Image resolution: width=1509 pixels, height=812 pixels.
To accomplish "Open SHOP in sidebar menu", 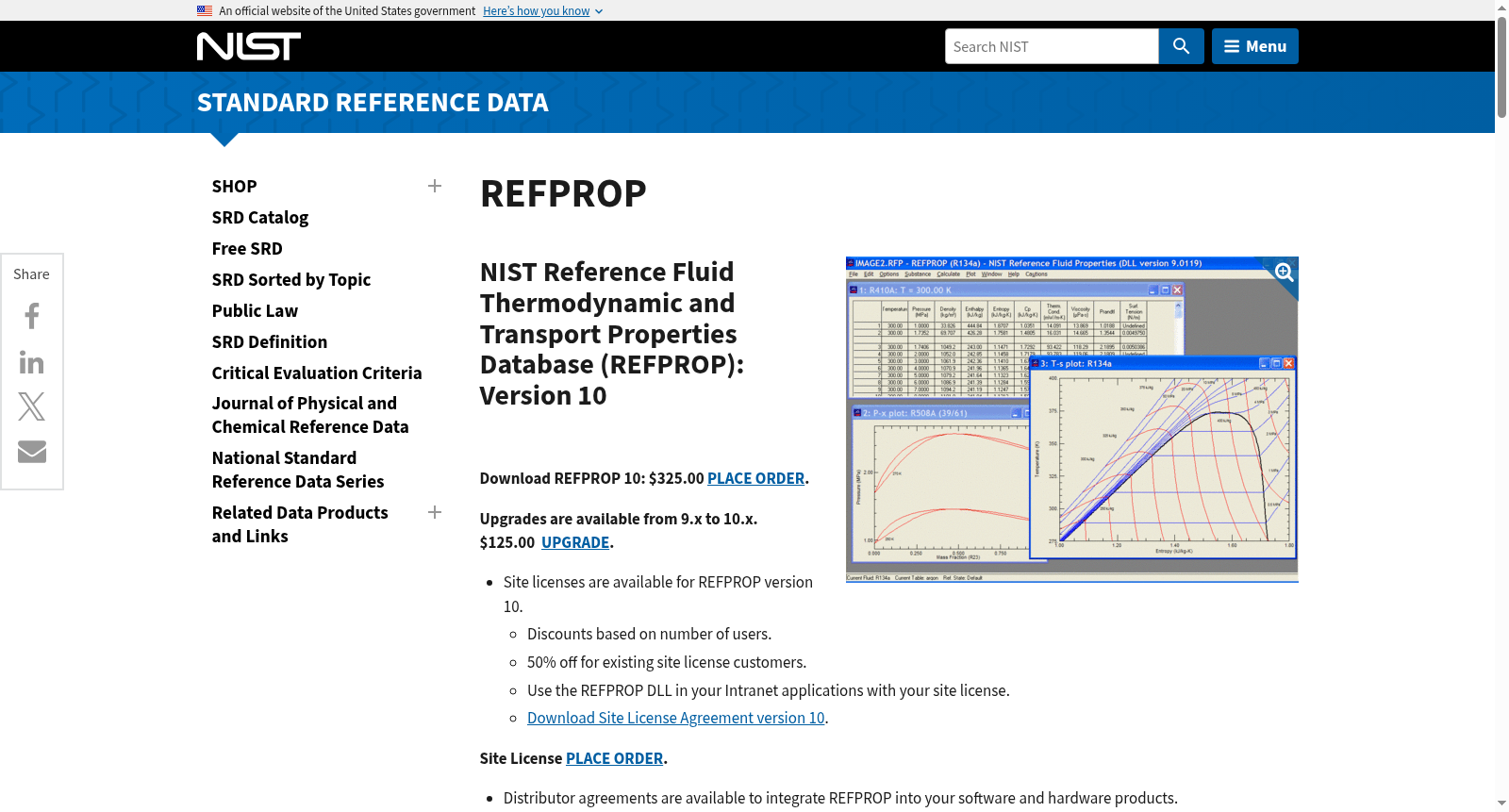I will click(x=235, y=187).
